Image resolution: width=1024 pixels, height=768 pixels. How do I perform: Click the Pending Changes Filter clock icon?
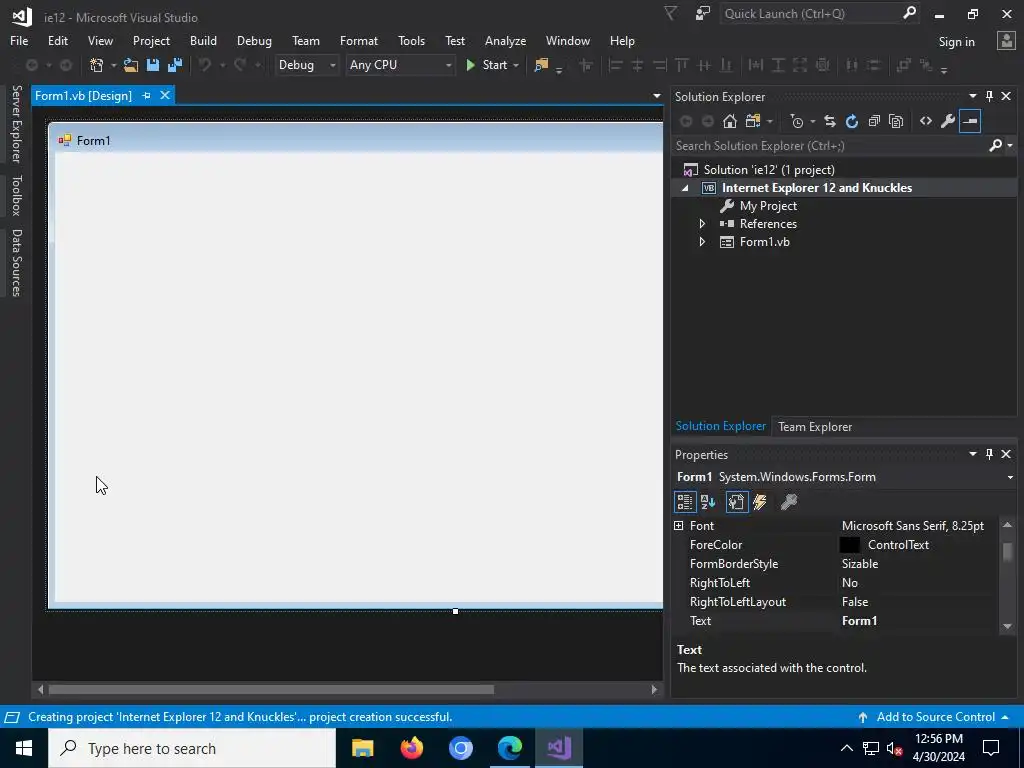[x=797, y=121]
